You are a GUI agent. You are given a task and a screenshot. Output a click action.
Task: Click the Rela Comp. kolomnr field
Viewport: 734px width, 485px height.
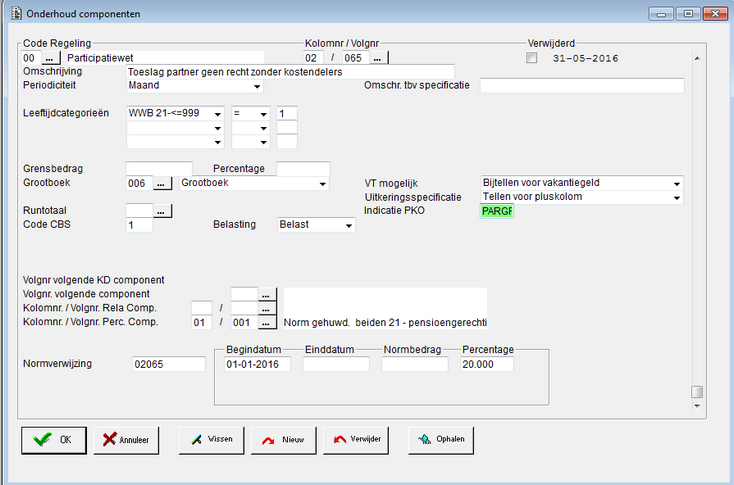tap(202, 309)
